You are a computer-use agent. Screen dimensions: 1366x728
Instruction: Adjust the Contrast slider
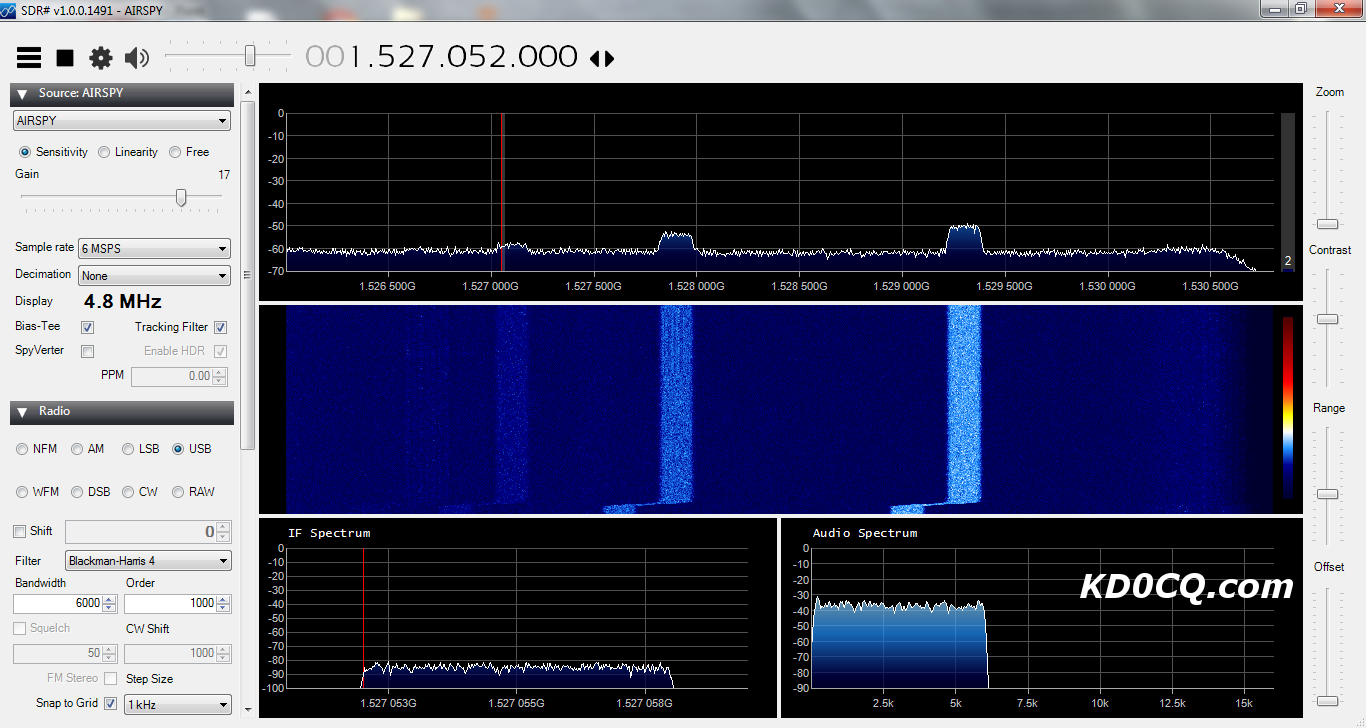click(1327, 319)
